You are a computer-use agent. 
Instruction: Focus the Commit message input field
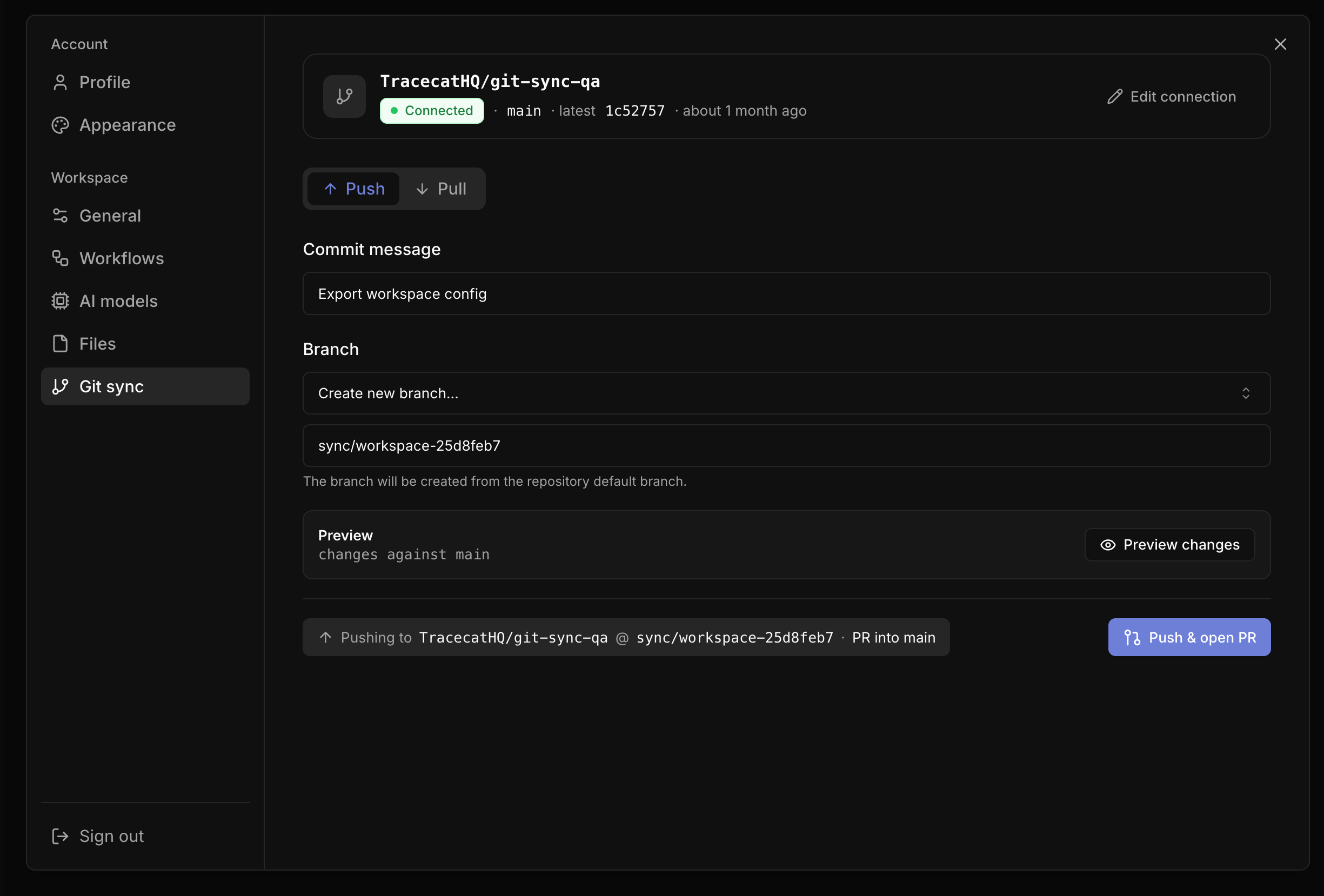coord(786,294)
